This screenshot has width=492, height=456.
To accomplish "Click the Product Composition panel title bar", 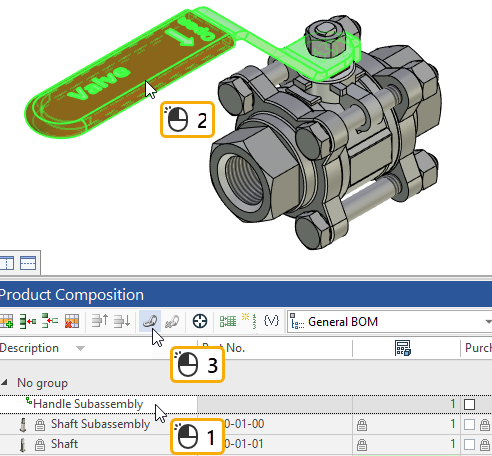I will pyautogui.click(x=246, y=295).
